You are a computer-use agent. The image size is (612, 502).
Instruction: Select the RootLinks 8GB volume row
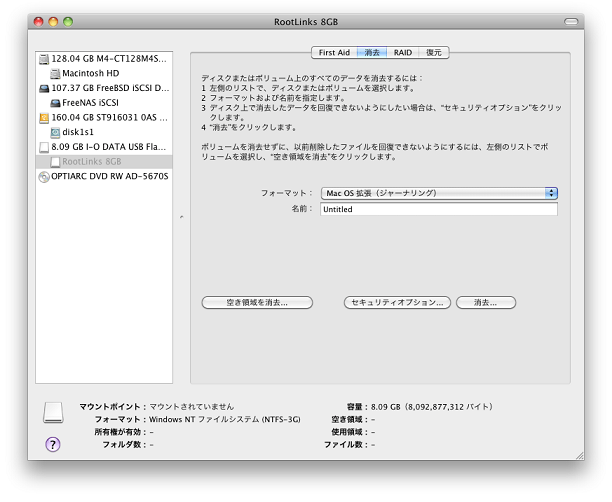[104, 162]
